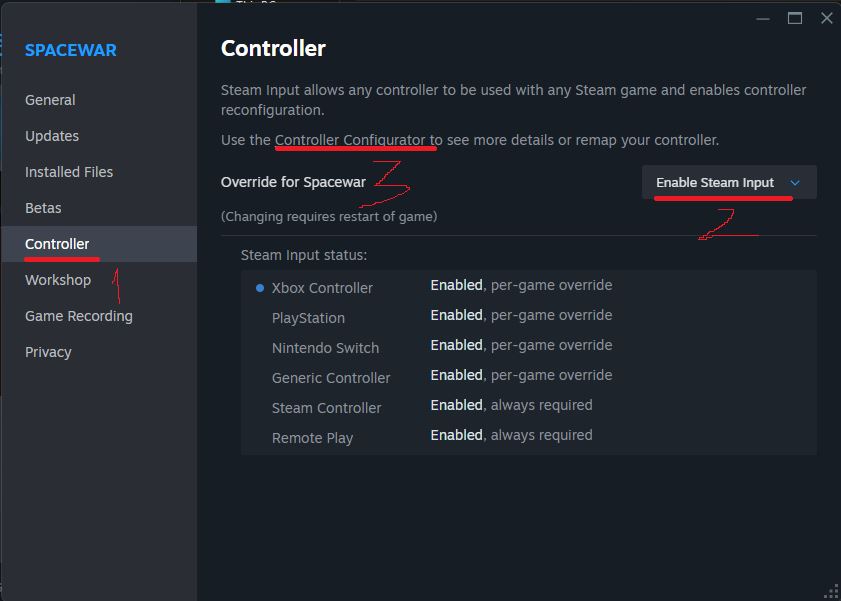This screenshot has width=841, height=601.
Task: Select the Xbox Controller status row
Action: point(322,287)
